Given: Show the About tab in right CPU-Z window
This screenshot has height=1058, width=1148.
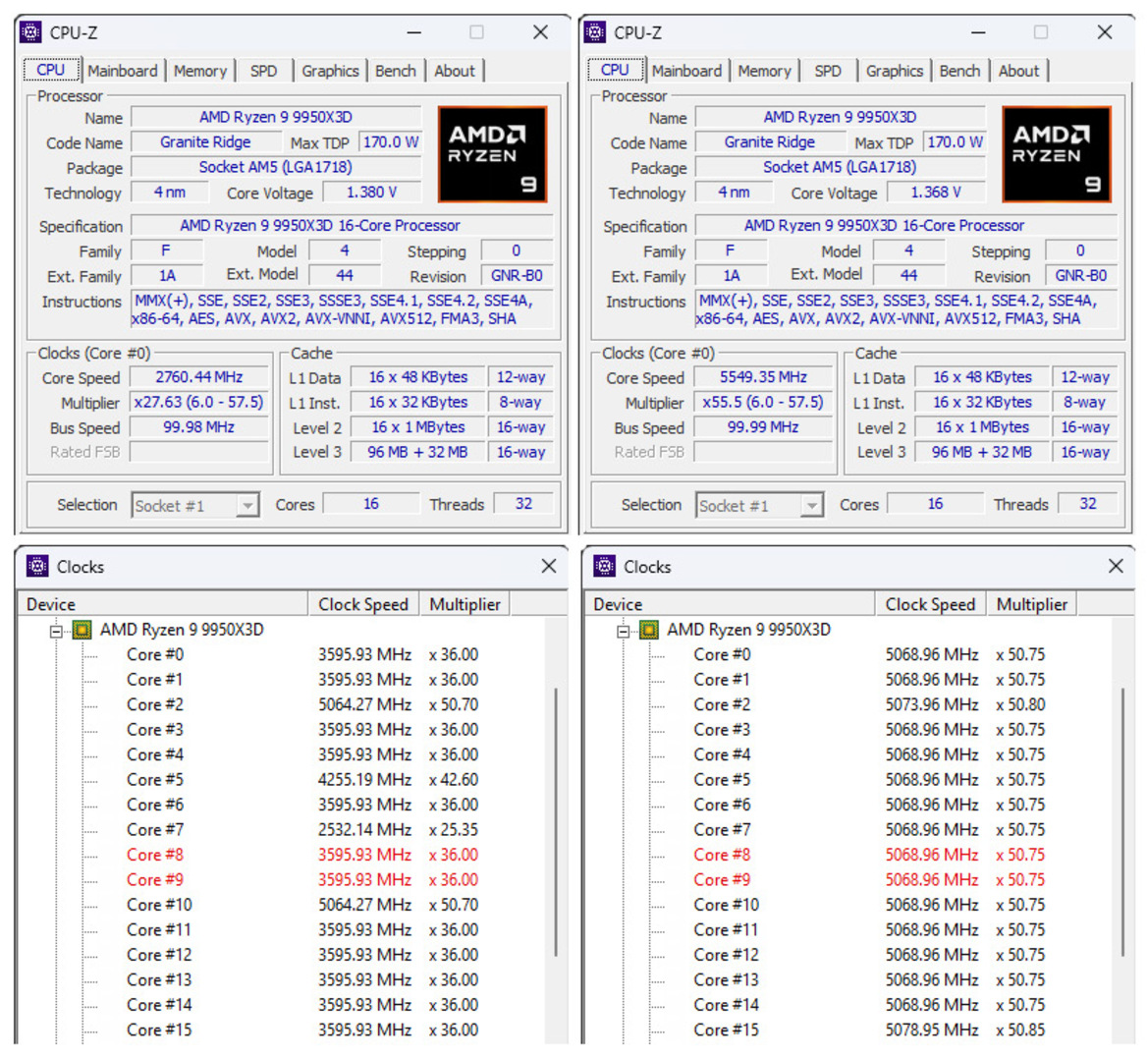Looking at the screenshot, I should tap(1019, 71).
